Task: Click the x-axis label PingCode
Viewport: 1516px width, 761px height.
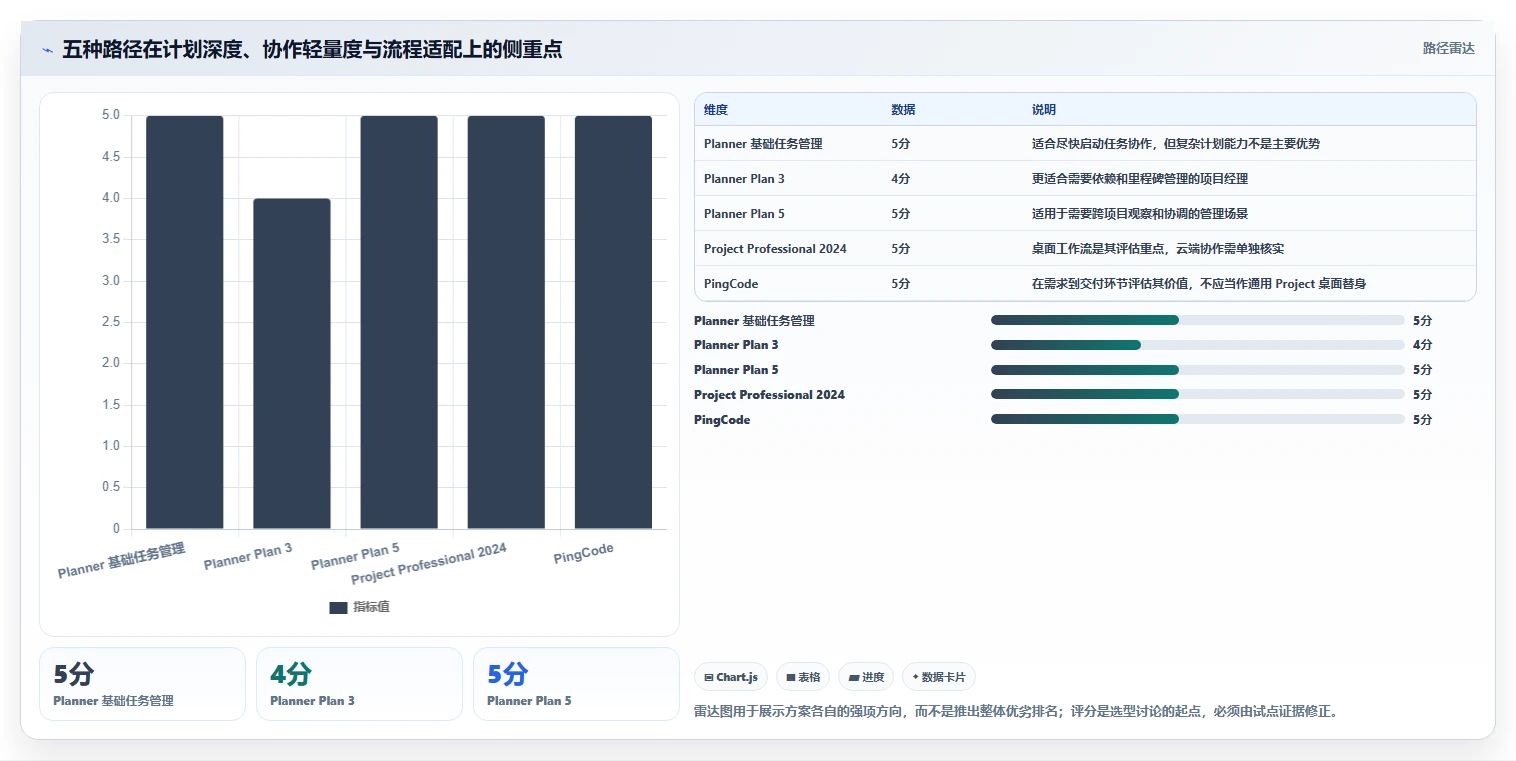Action: 583,553
